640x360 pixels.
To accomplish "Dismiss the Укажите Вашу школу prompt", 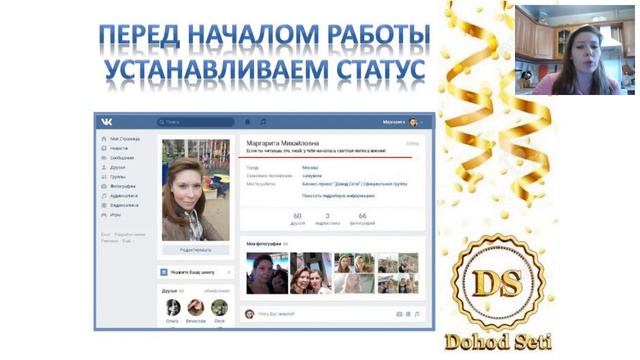I will click(x=229, y=272).
